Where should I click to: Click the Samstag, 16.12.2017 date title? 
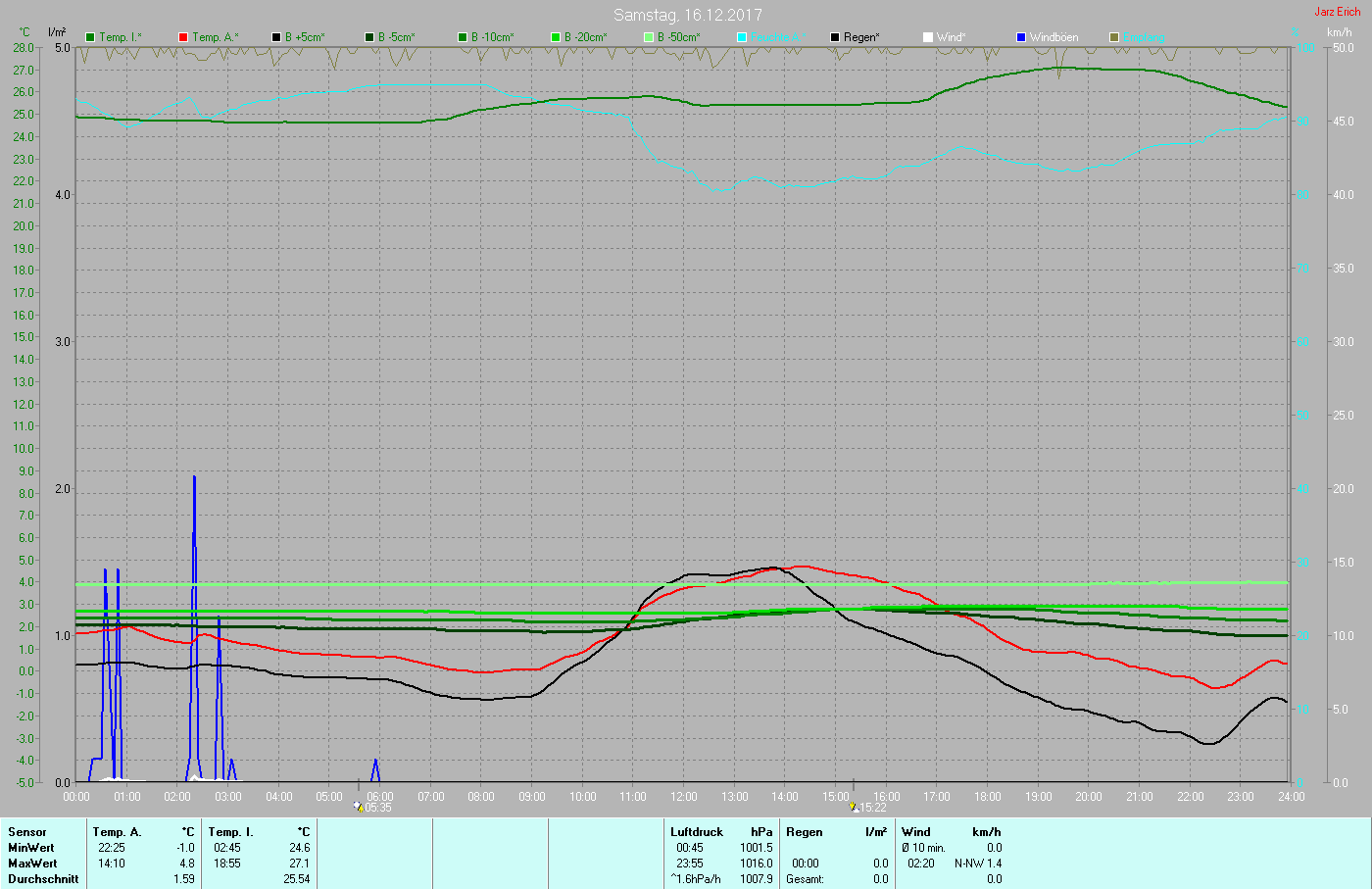[688, 15]
